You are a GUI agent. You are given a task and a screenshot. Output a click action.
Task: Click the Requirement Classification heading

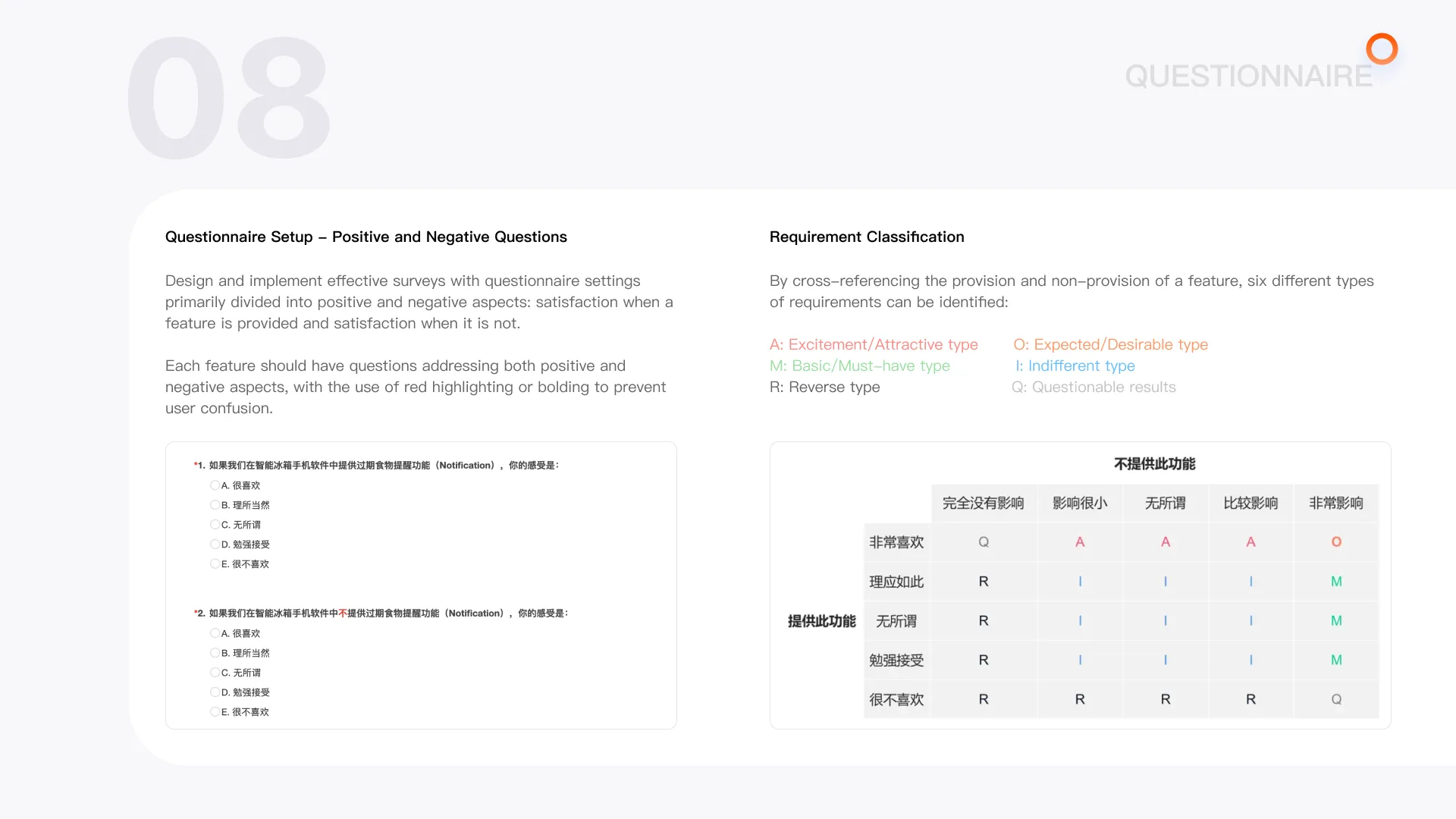tap(867, 237)
